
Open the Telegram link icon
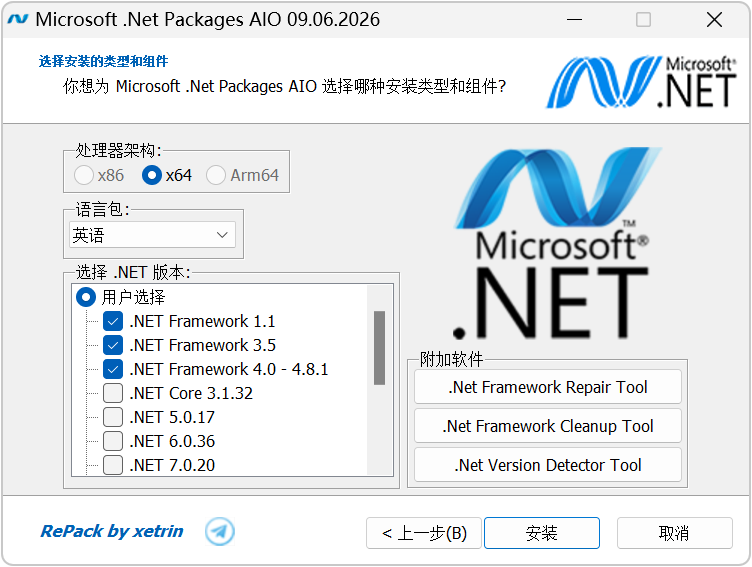(x=220, y=532)
